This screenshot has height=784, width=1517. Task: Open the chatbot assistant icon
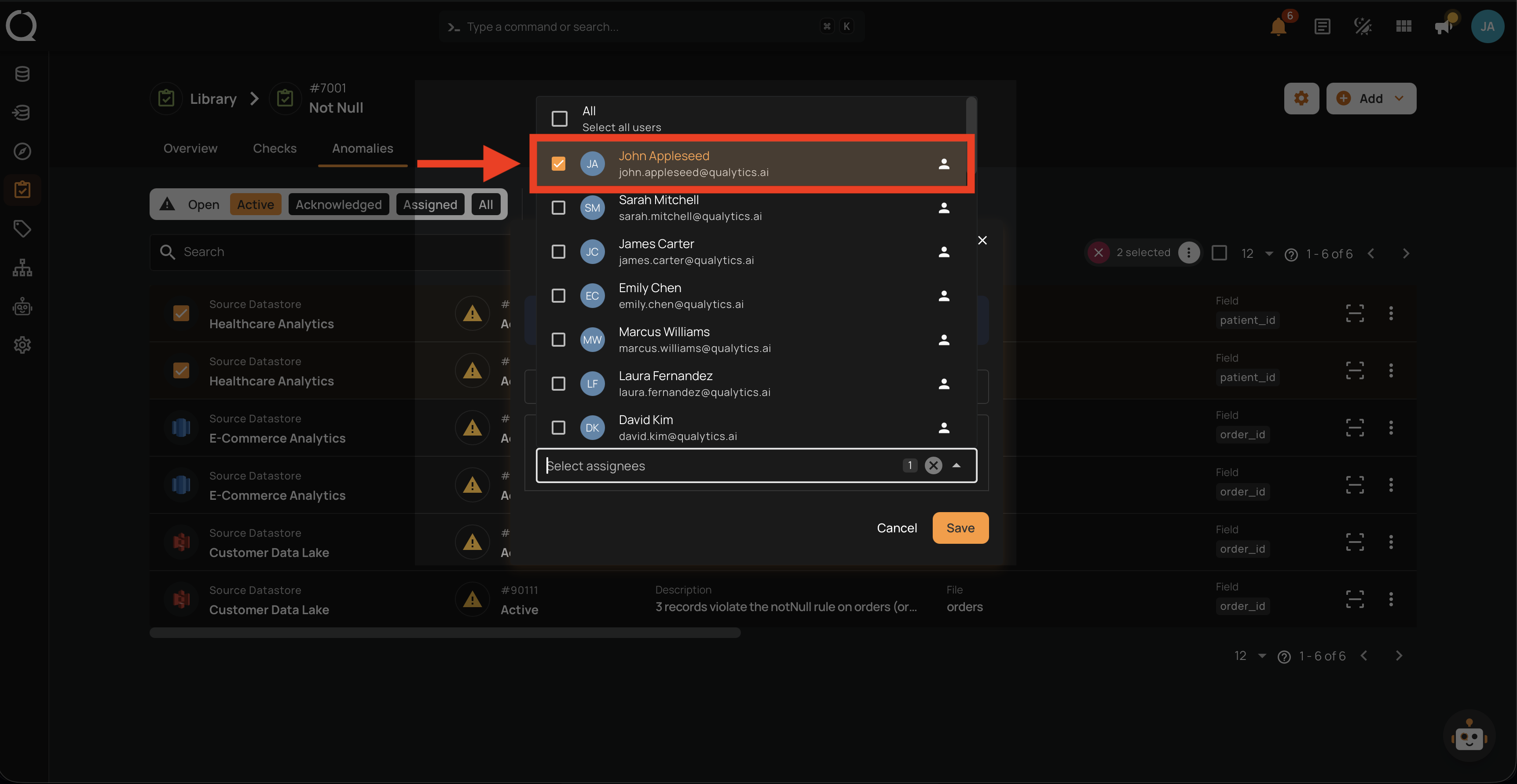click(x=1469, y=736)
